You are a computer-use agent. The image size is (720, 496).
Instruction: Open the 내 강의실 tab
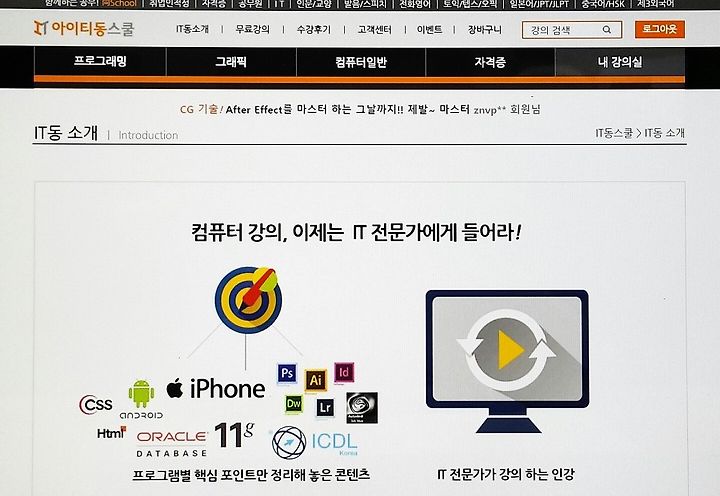(620, 62)
